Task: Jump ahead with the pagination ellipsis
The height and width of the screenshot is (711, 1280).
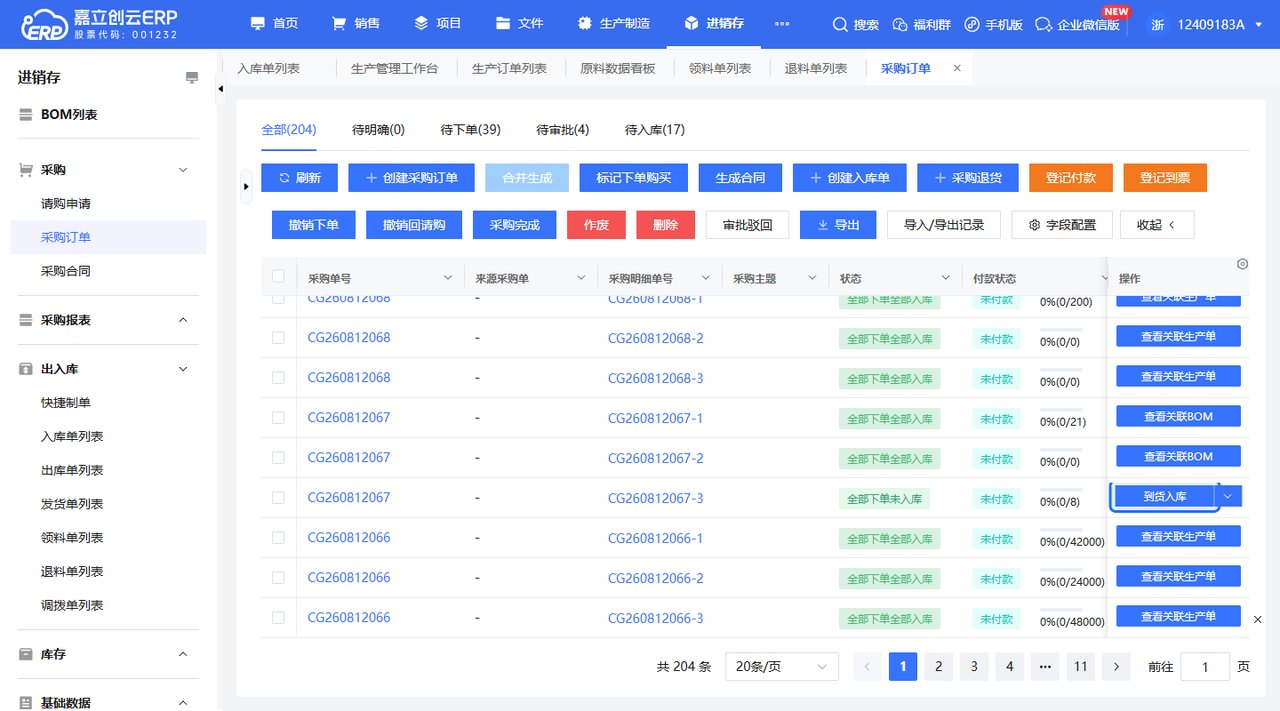Action: (x=1045, y=666)
